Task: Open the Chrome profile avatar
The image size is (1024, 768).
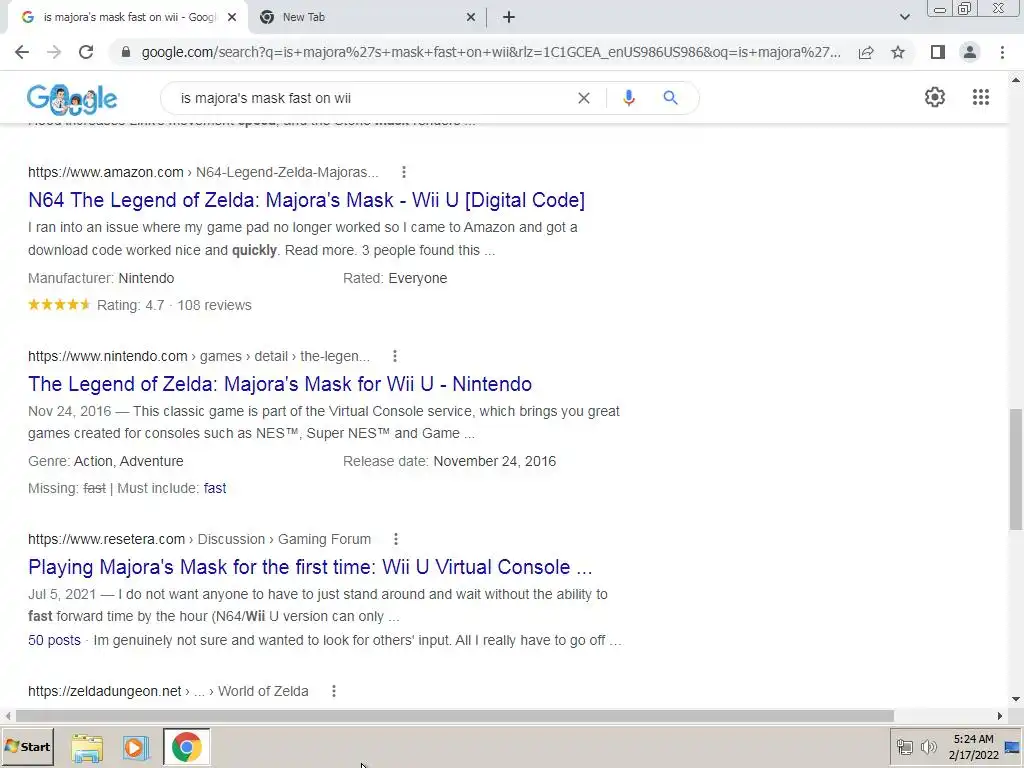Action: tap(970, 52)
